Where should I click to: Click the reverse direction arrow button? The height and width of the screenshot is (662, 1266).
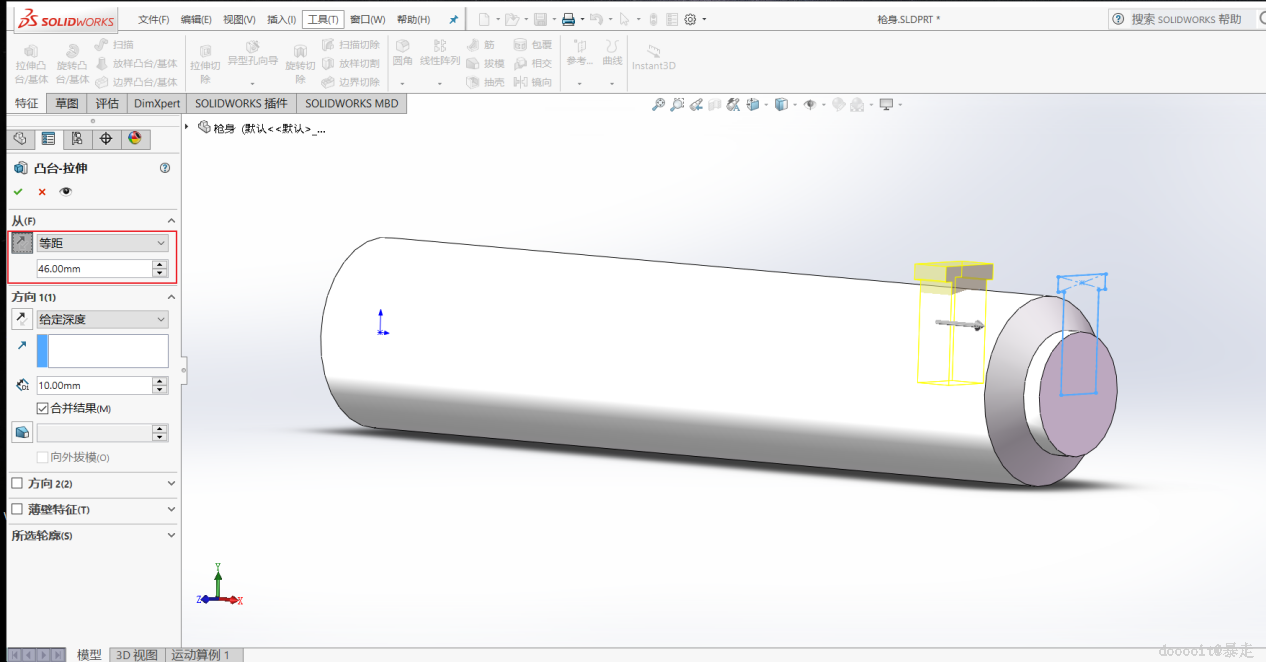pyautogui.click(x=21, y=319)
